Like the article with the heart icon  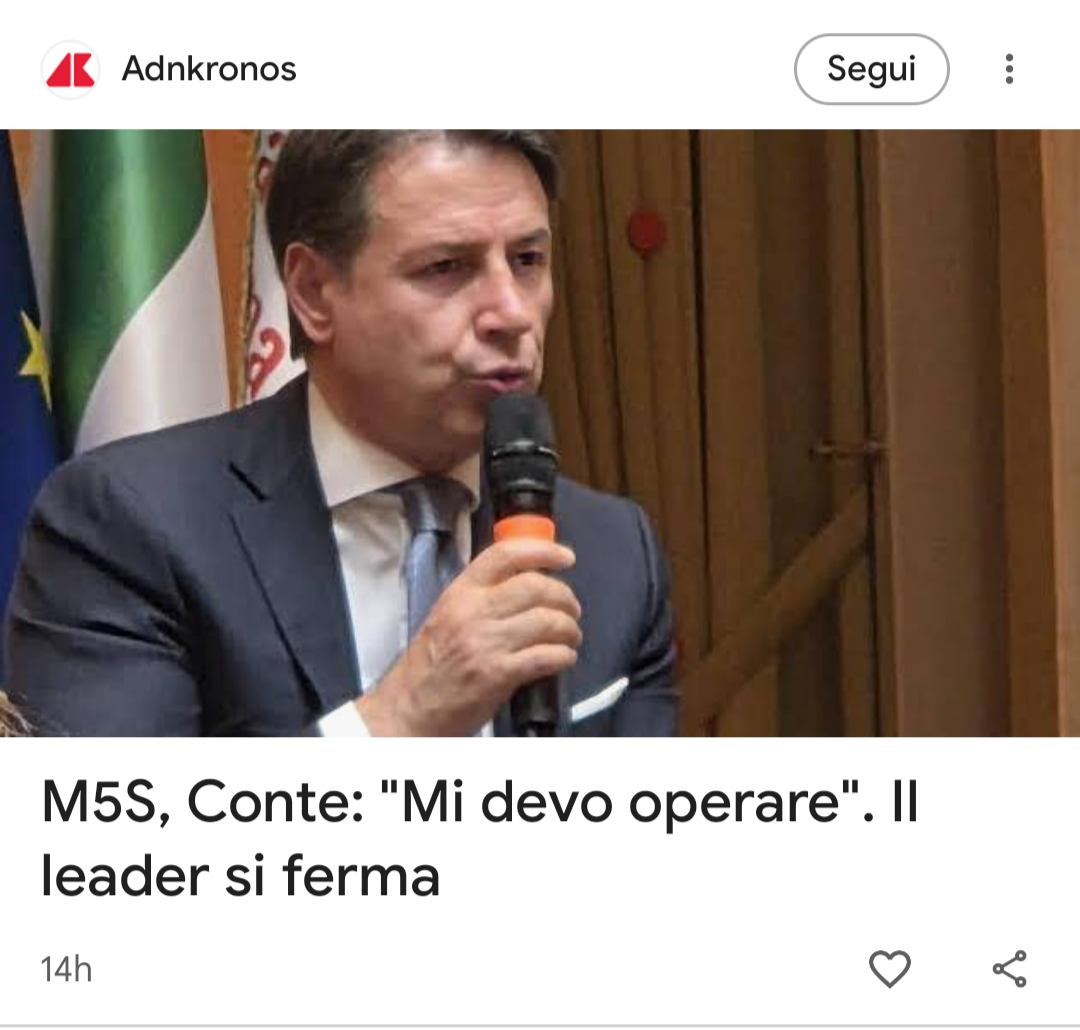click(x=890, y=968)
